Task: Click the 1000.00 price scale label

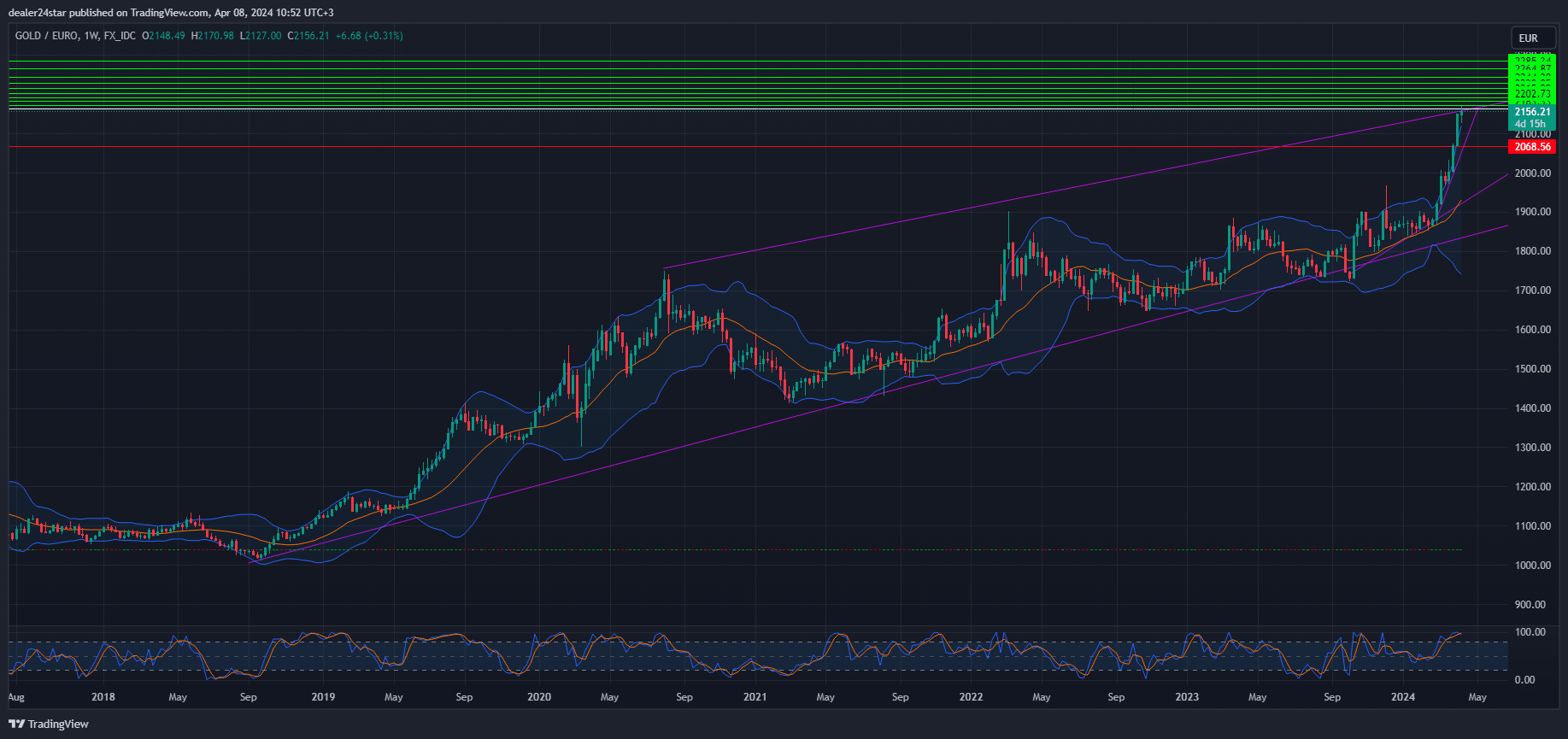Action: coord(1532,566)
